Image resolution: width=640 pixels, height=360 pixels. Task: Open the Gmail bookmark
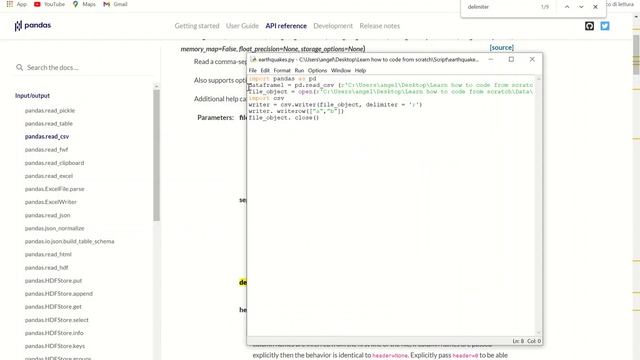click(116, 4)
